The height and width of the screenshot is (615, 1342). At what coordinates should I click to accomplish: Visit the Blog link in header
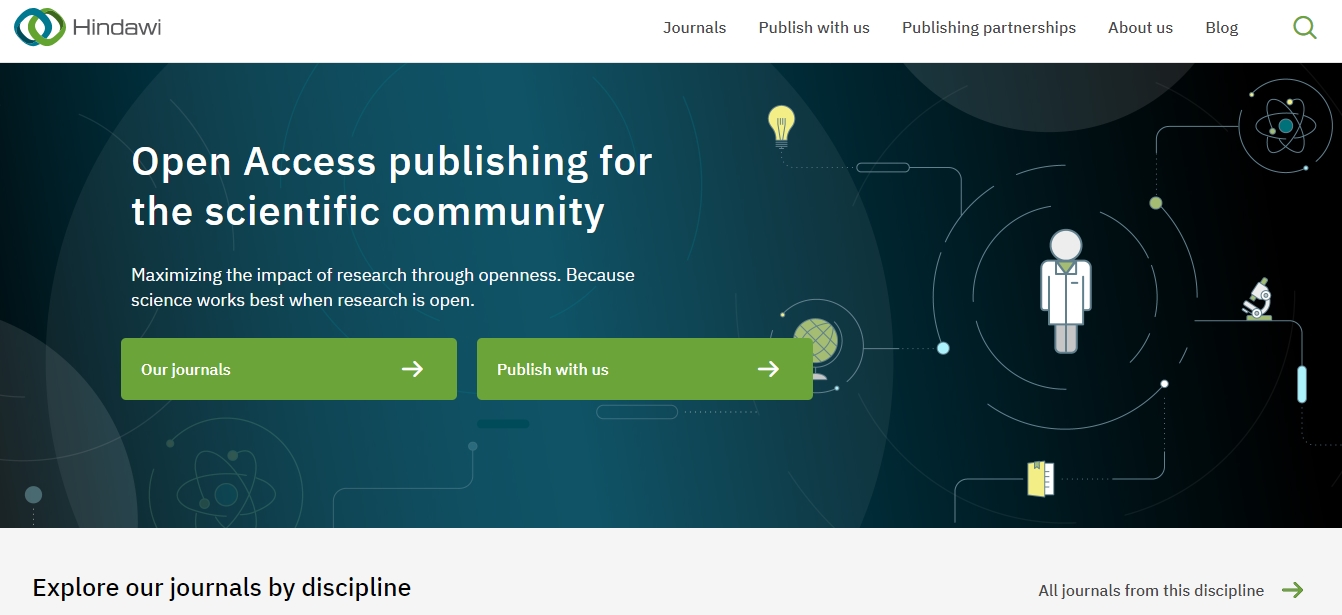1221,28
